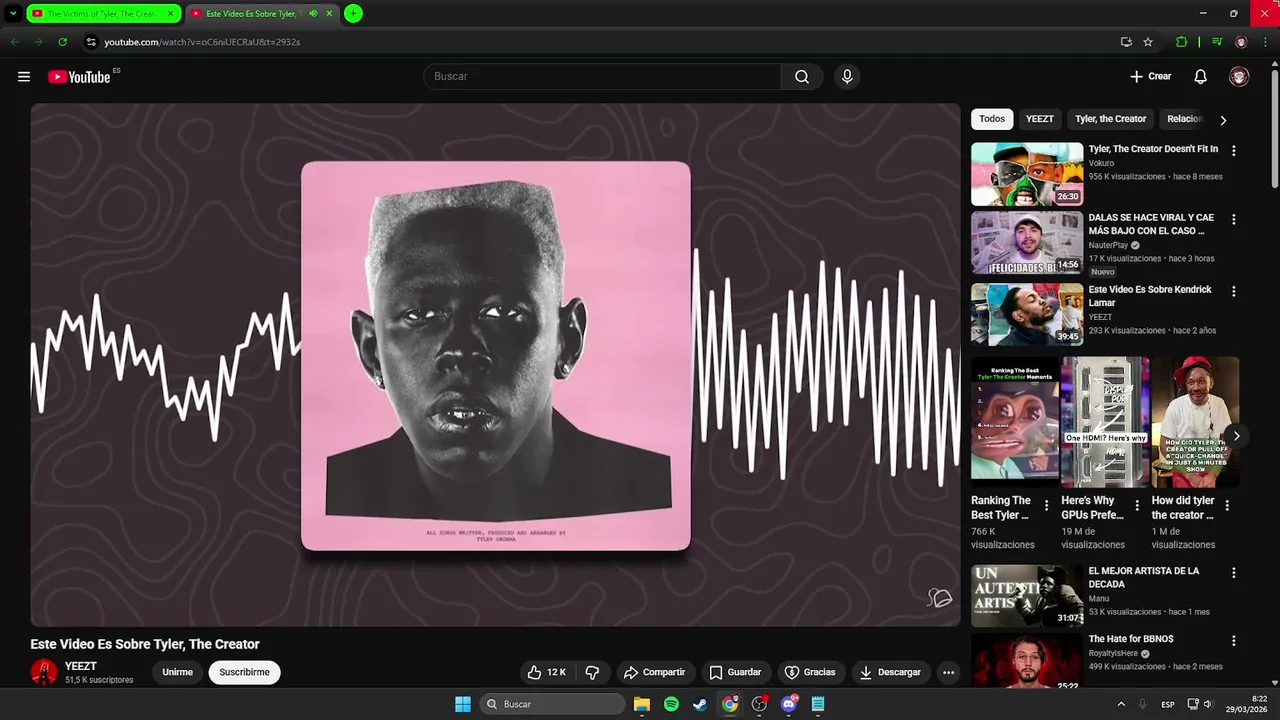Focus the Windows taskbar Buscar search box
The width and height of the screenshot is (1280, 720).
point(552,704)
